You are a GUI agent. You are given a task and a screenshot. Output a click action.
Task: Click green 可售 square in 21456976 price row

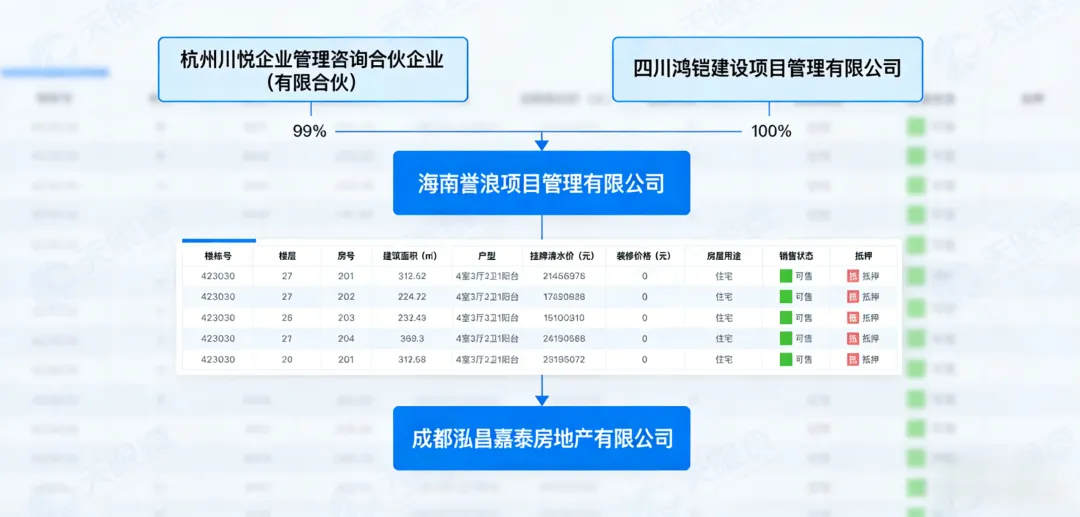click(786, 276)
